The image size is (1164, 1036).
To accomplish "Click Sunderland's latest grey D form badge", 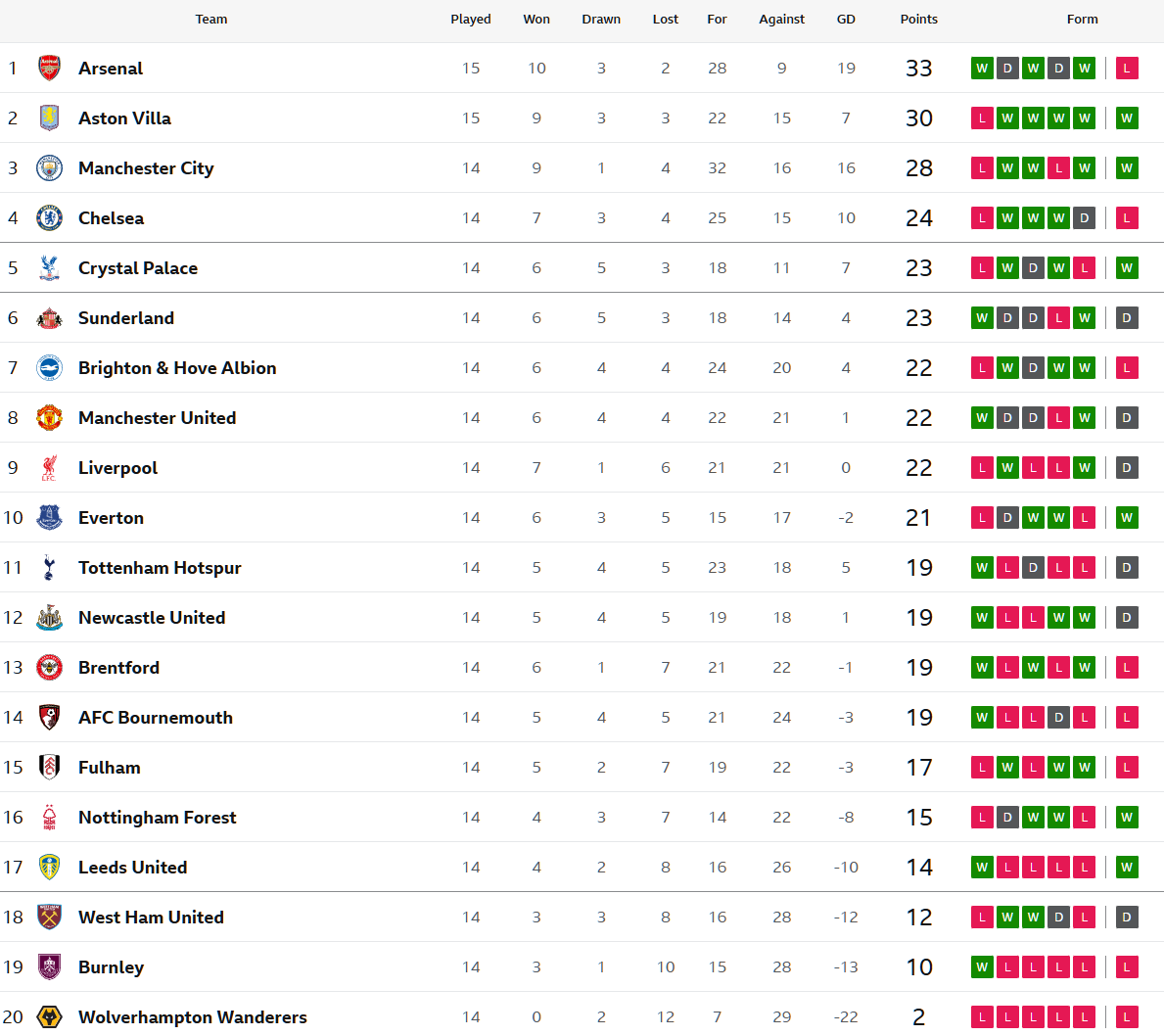I will [x=1127, y=317].
